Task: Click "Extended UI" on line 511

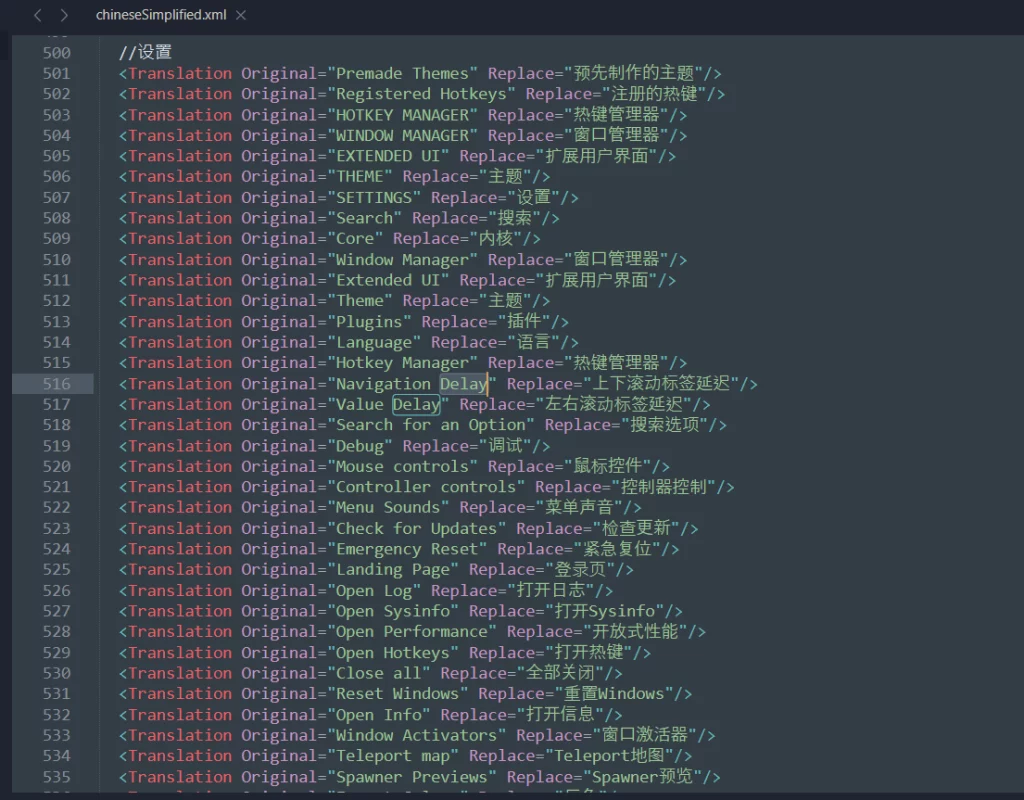Action: coord(388,280)
